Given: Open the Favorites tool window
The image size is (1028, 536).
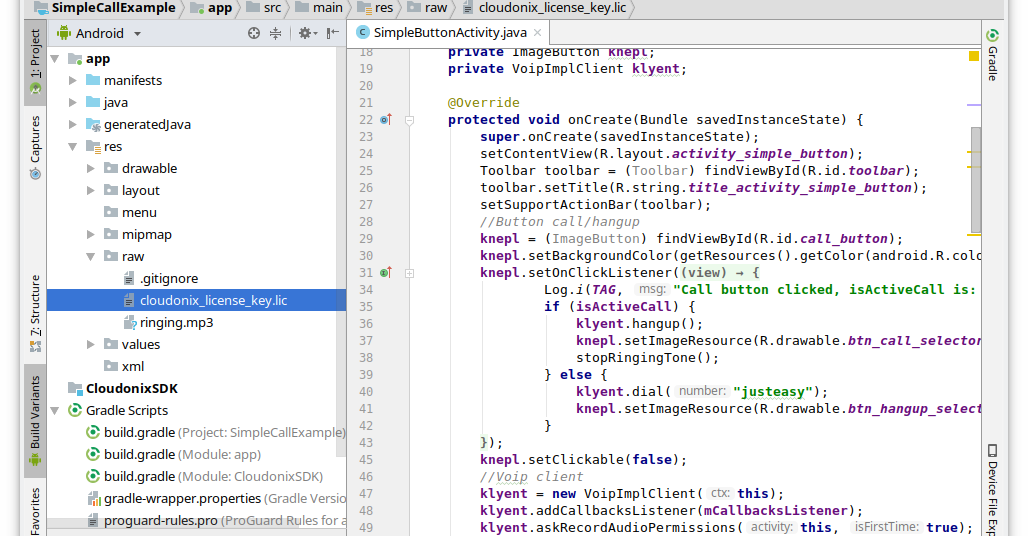Looking at the screenshot, I should 35,511.
